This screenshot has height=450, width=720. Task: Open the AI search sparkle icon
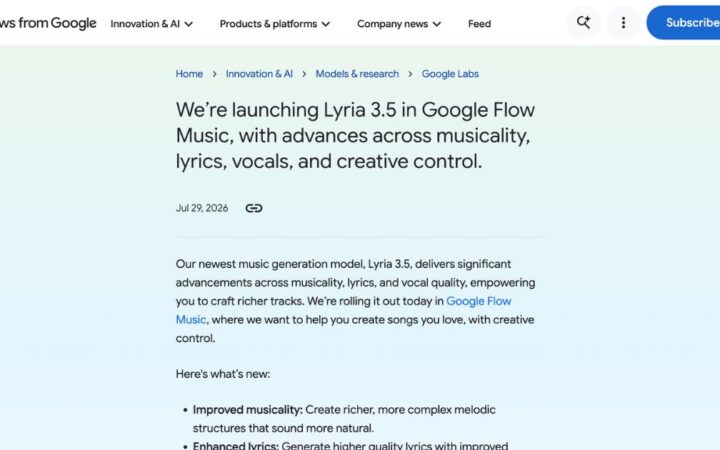(583, 22)
